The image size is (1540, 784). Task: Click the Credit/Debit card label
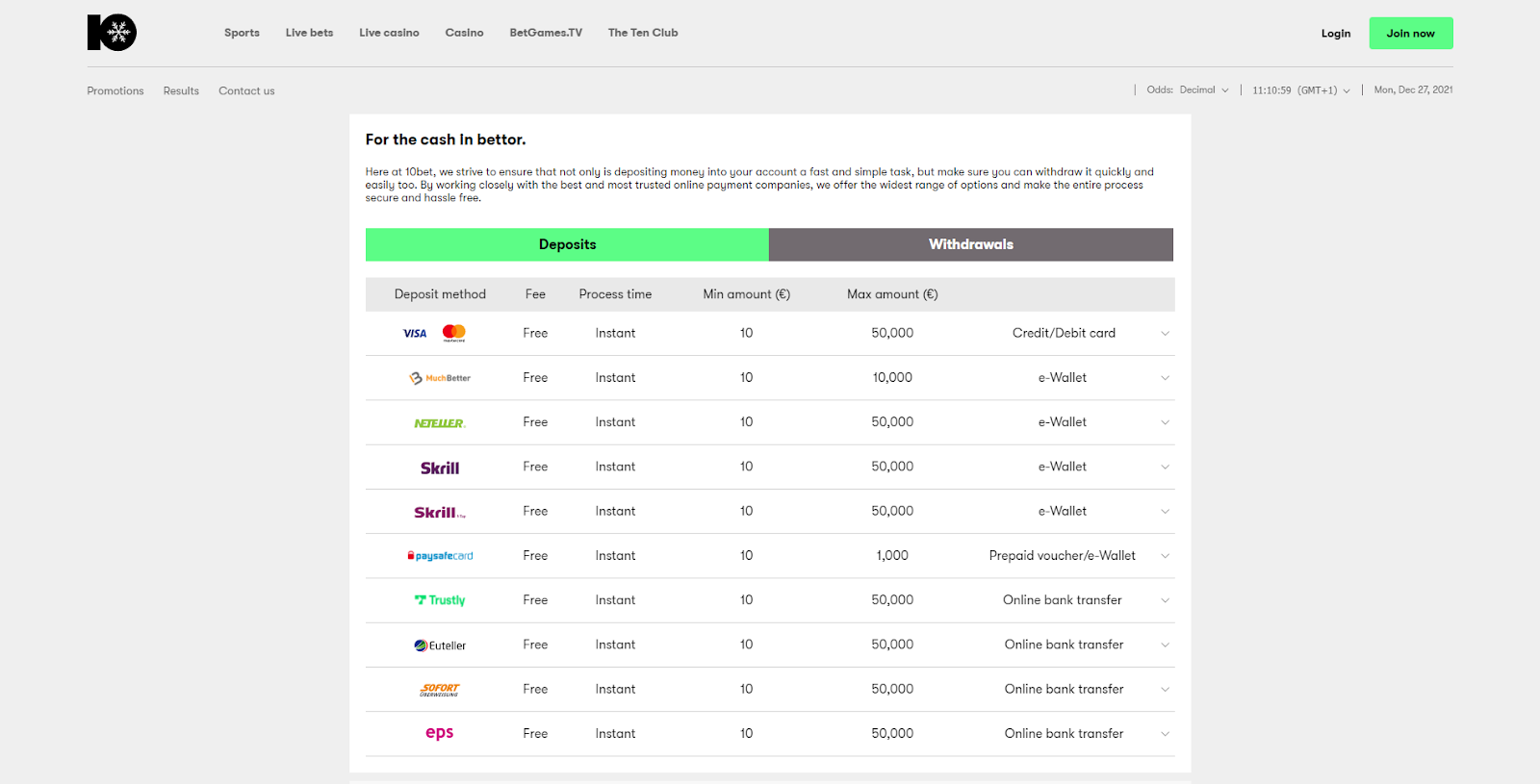click(1064, 333)
